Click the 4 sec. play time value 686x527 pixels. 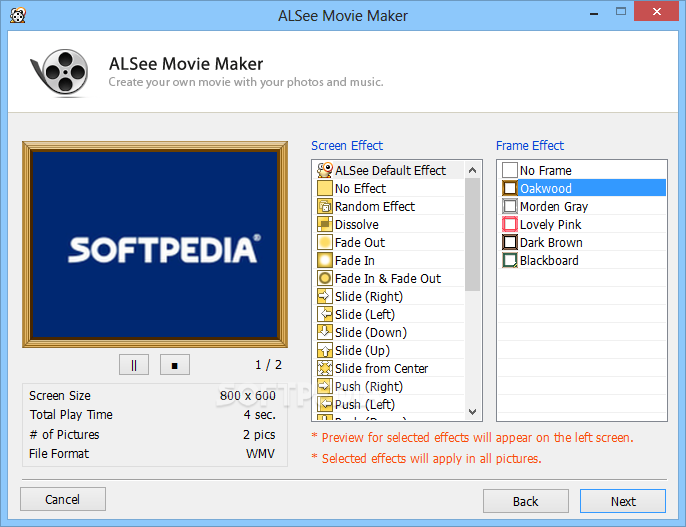click(x=259, y=414)
